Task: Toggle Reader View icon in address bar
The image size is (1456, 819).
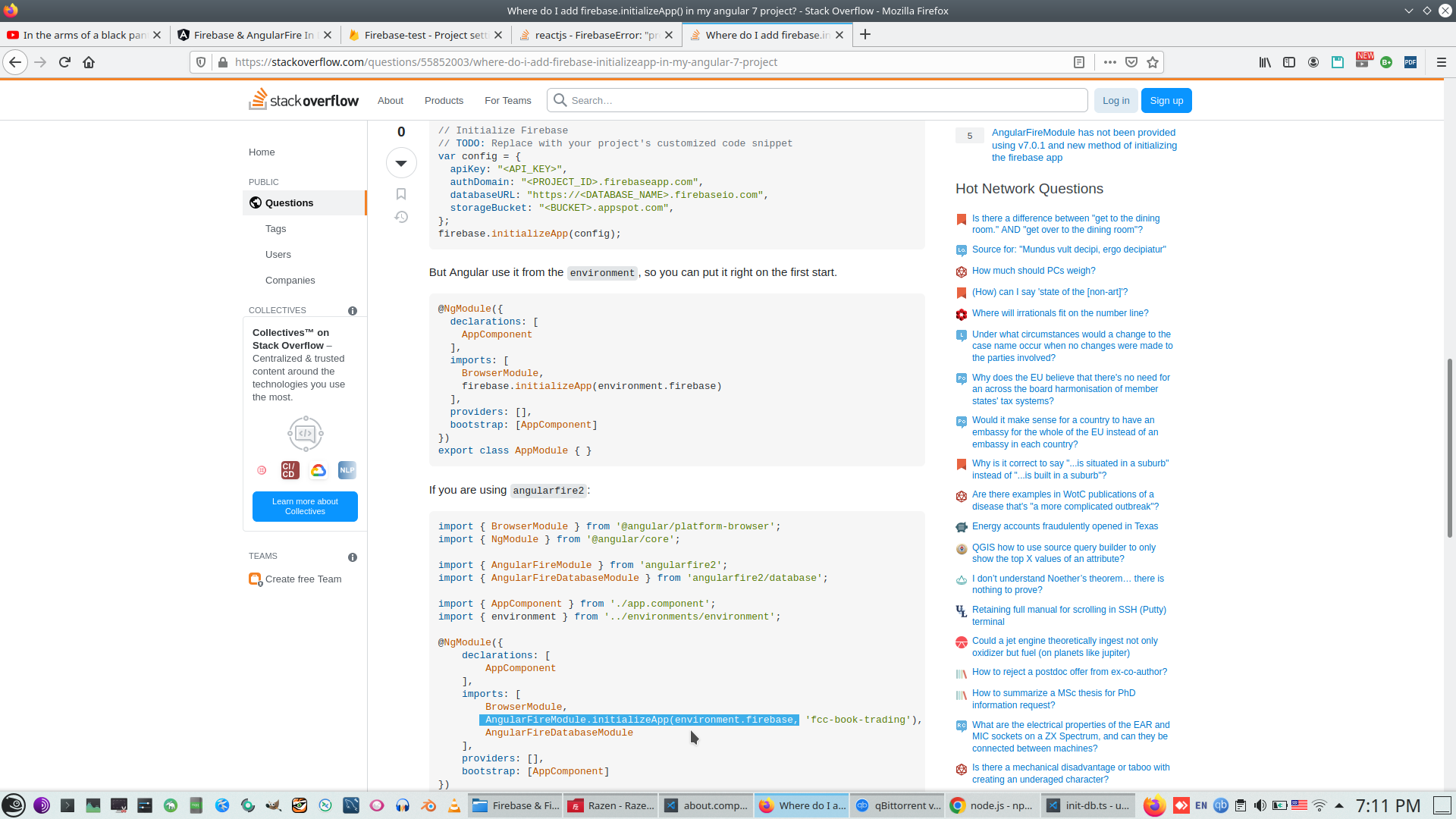Action: (x=1079, y=62)
